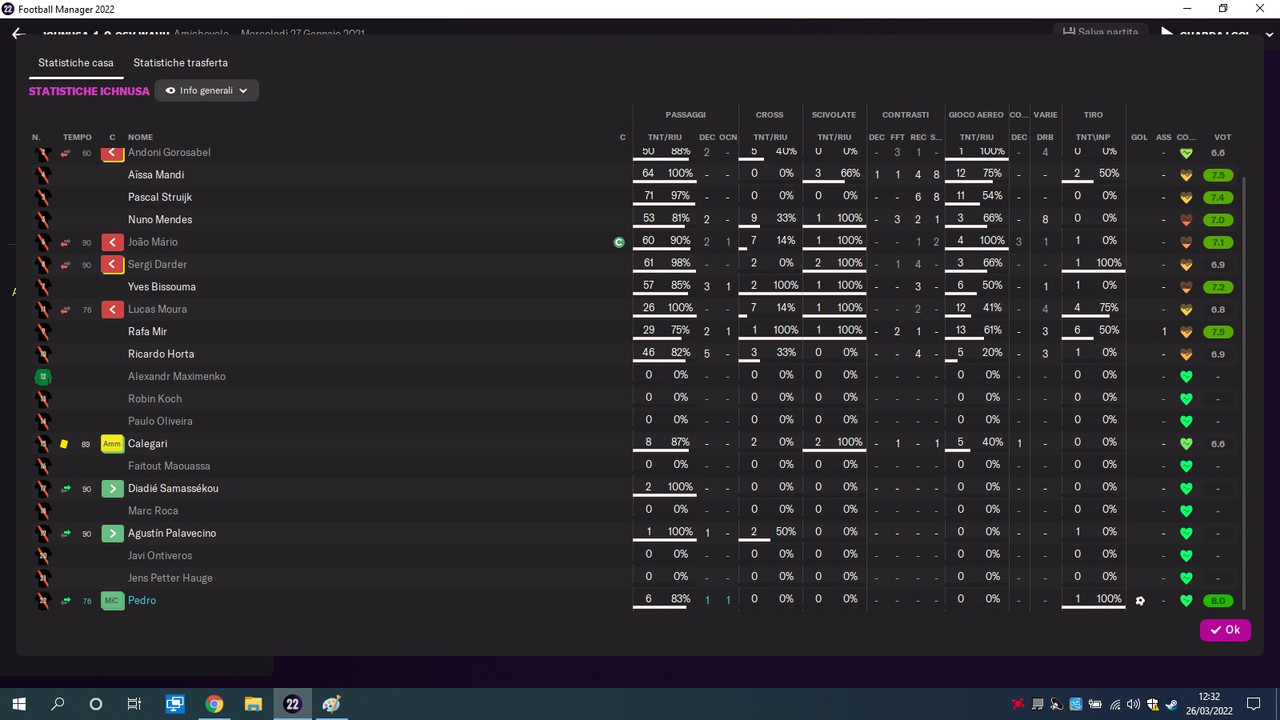Viewport: 1280px width, 720px height.
Task: Open Aïssa Mandi's player profile
Action: click(156, 175)
